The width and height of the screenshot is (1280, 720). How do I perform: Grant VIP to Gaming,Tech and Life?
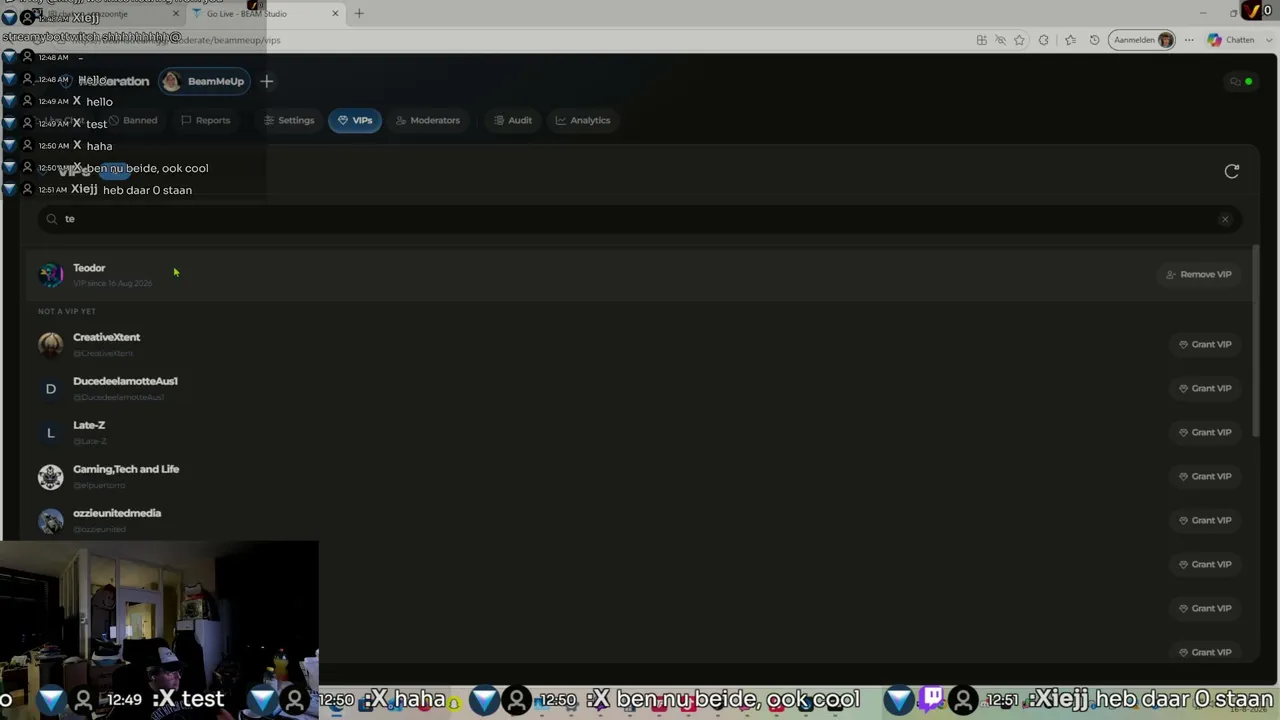point(1205,476)
